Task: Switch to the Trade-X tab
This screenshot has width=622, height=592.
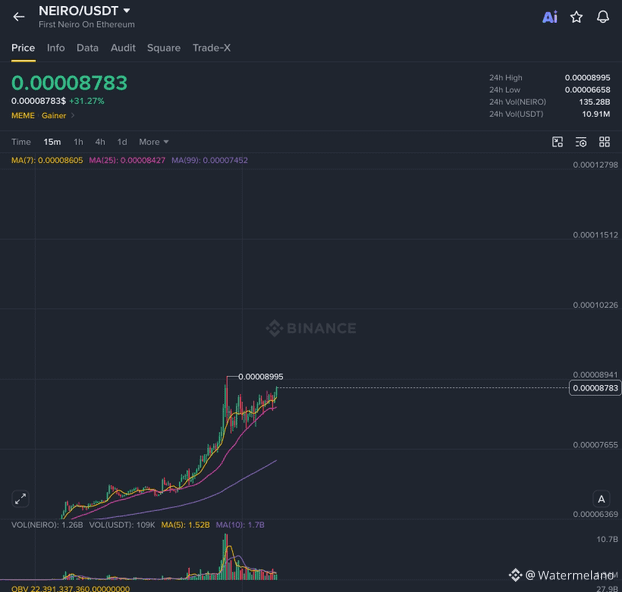Action: pyautogui.click(x=211, y=48)
